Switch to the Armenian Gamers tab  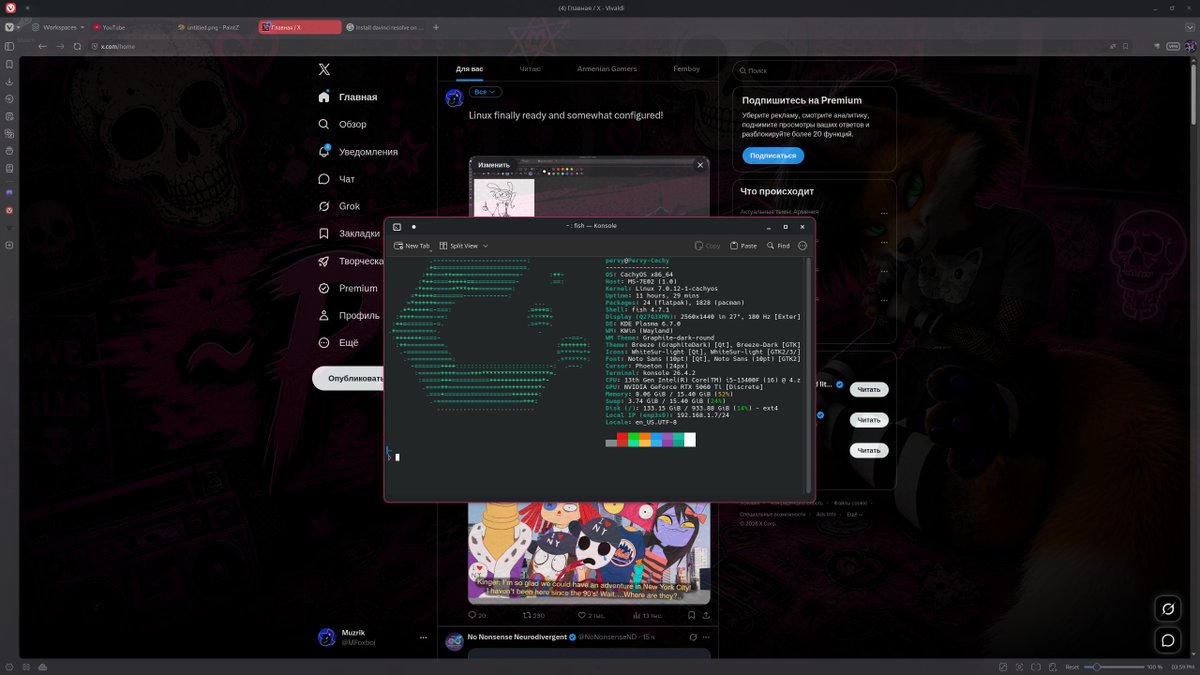coord(606,69)
